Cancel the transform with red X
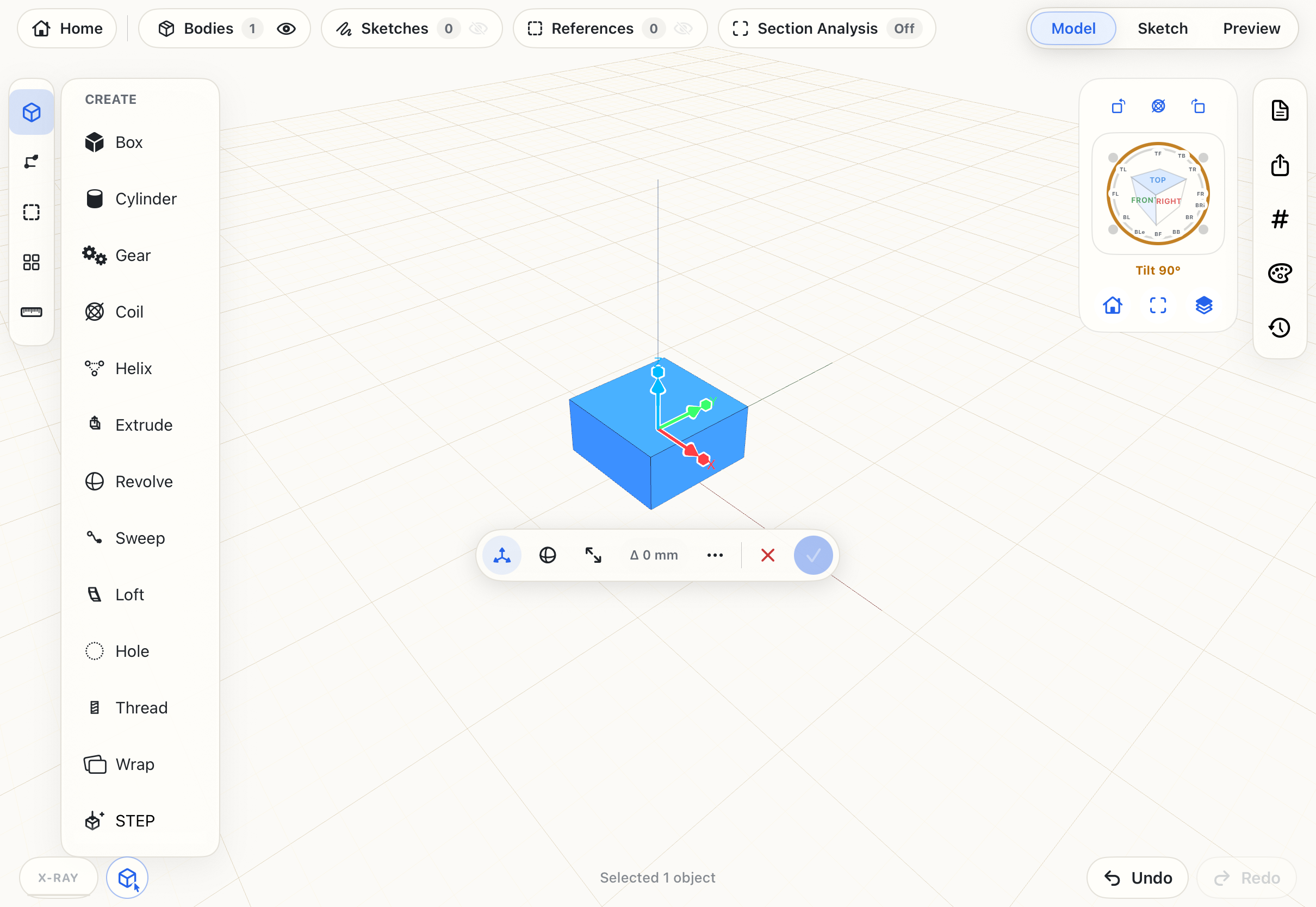The image size is (1316, 907). click(x=768, y=555)
